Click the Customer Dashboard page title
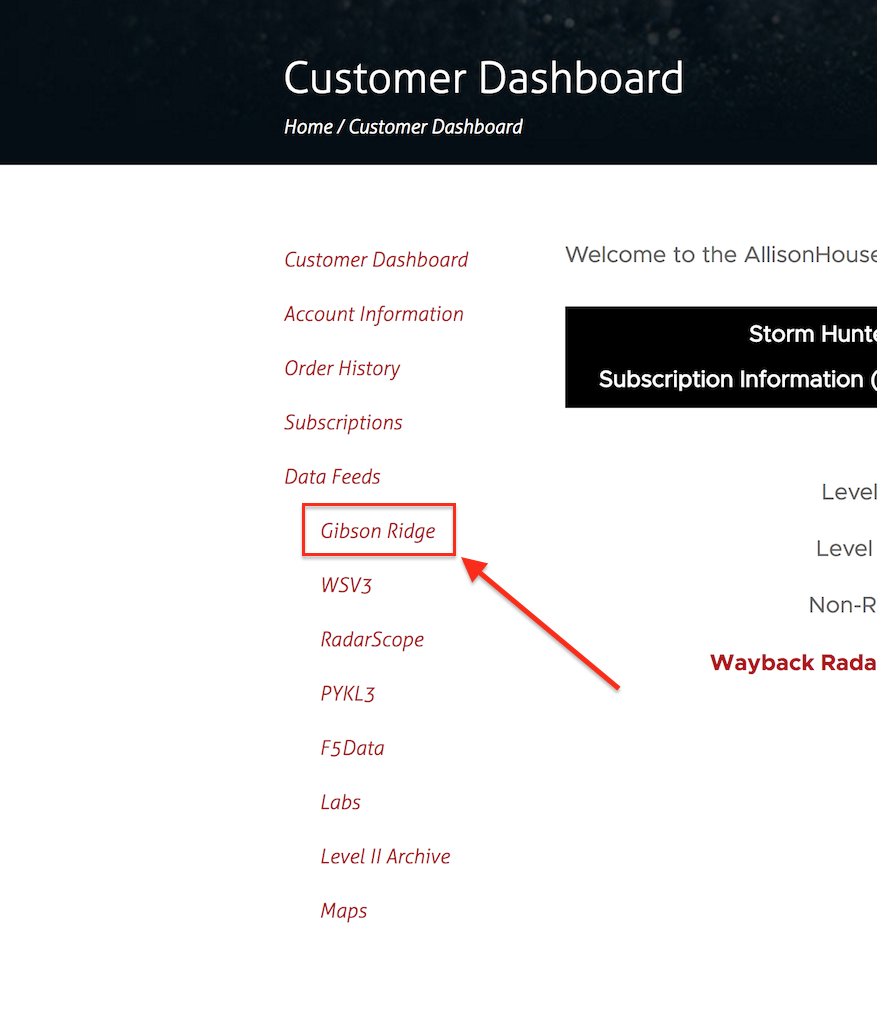This screenshot has height=1024, width=877. pyautogui.click(x=484, y=78)
